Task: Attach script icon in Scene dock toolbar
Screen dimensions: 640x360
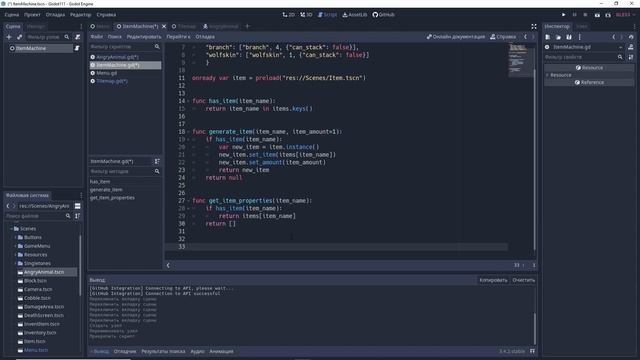Action: tap(78, 37)
